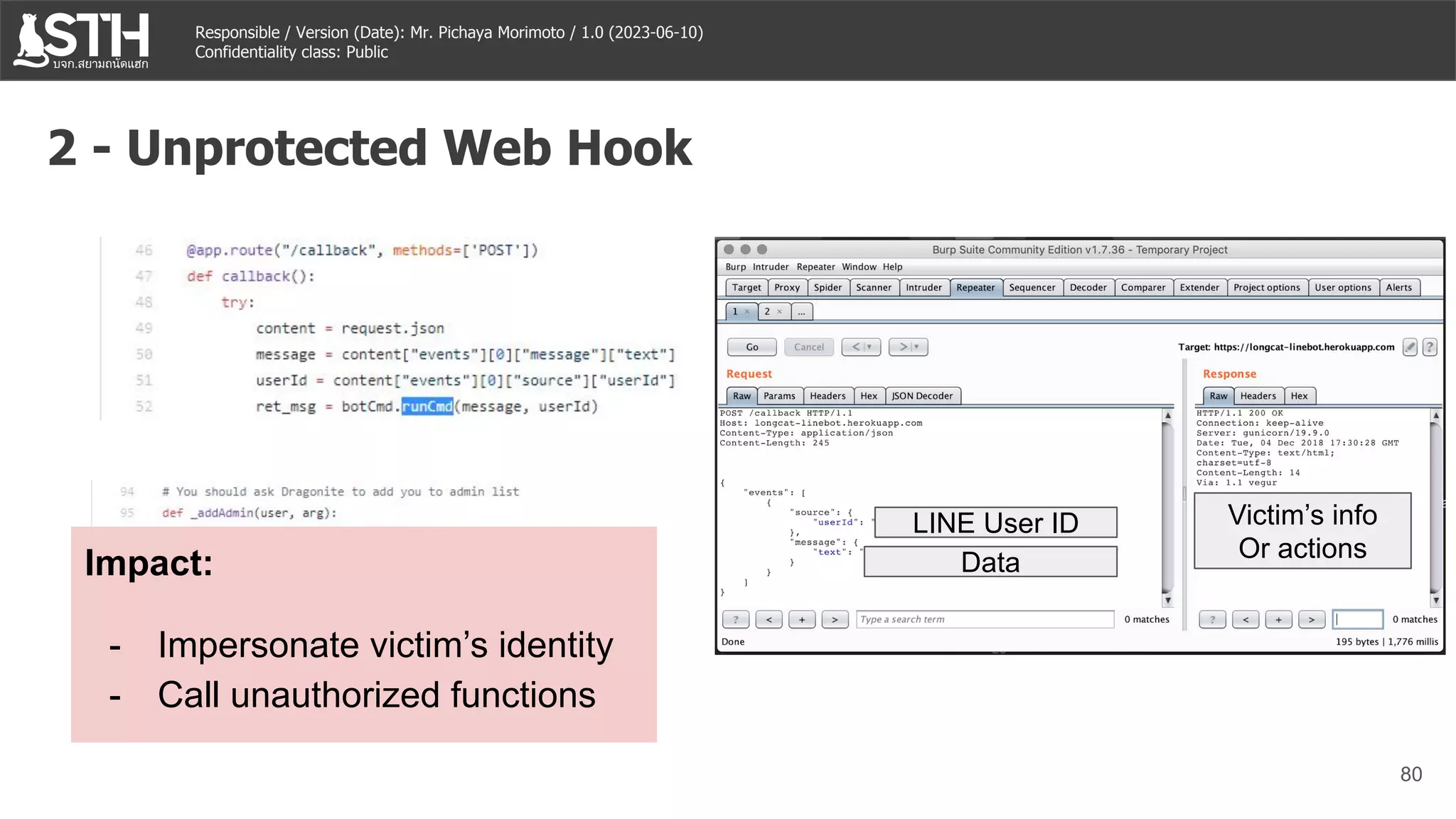Image resolution: width=1456 pixels, height=819 pixels.
Task: Select the Response Raw tab
Action: [x=1219, y=396]
